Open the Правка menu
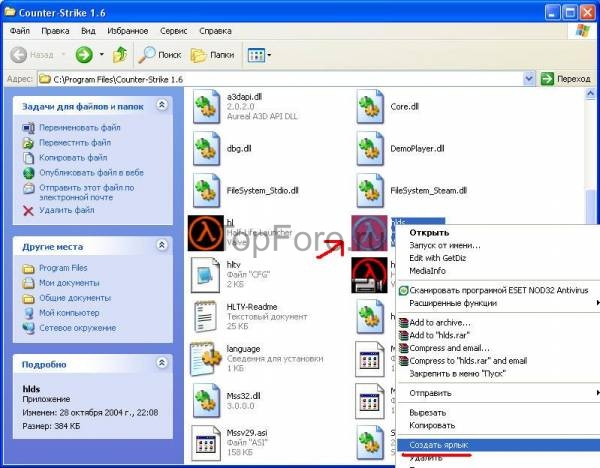 coord(55,31)
